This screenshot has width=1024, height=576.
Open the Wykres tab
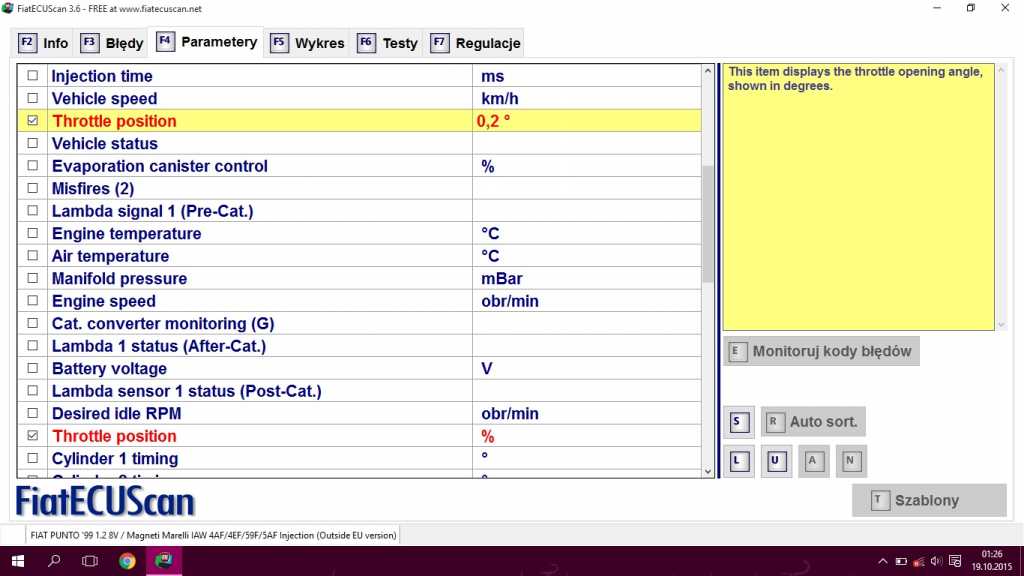[x=307, y=43]
